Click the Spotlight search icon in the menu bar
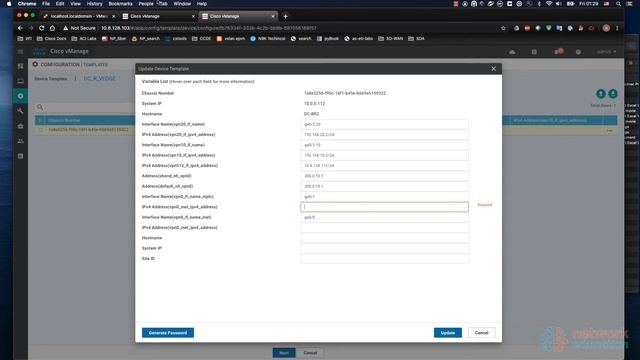Viewport: 640px width, 360px height. [619, 4]
